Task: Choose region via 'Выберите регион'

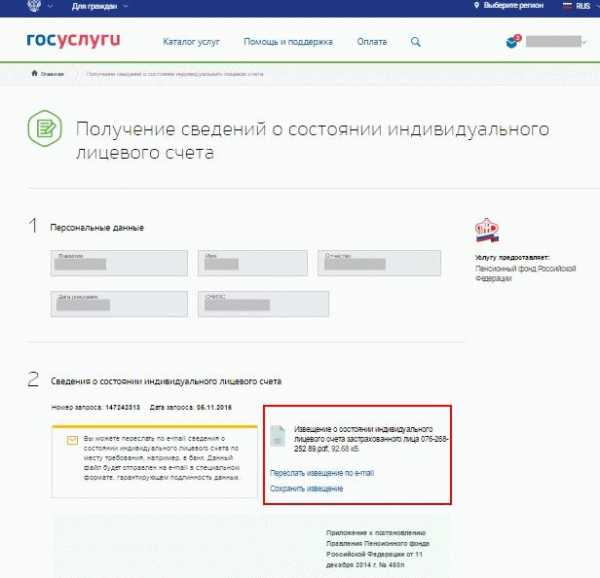Action: click(x=509, y=5)
